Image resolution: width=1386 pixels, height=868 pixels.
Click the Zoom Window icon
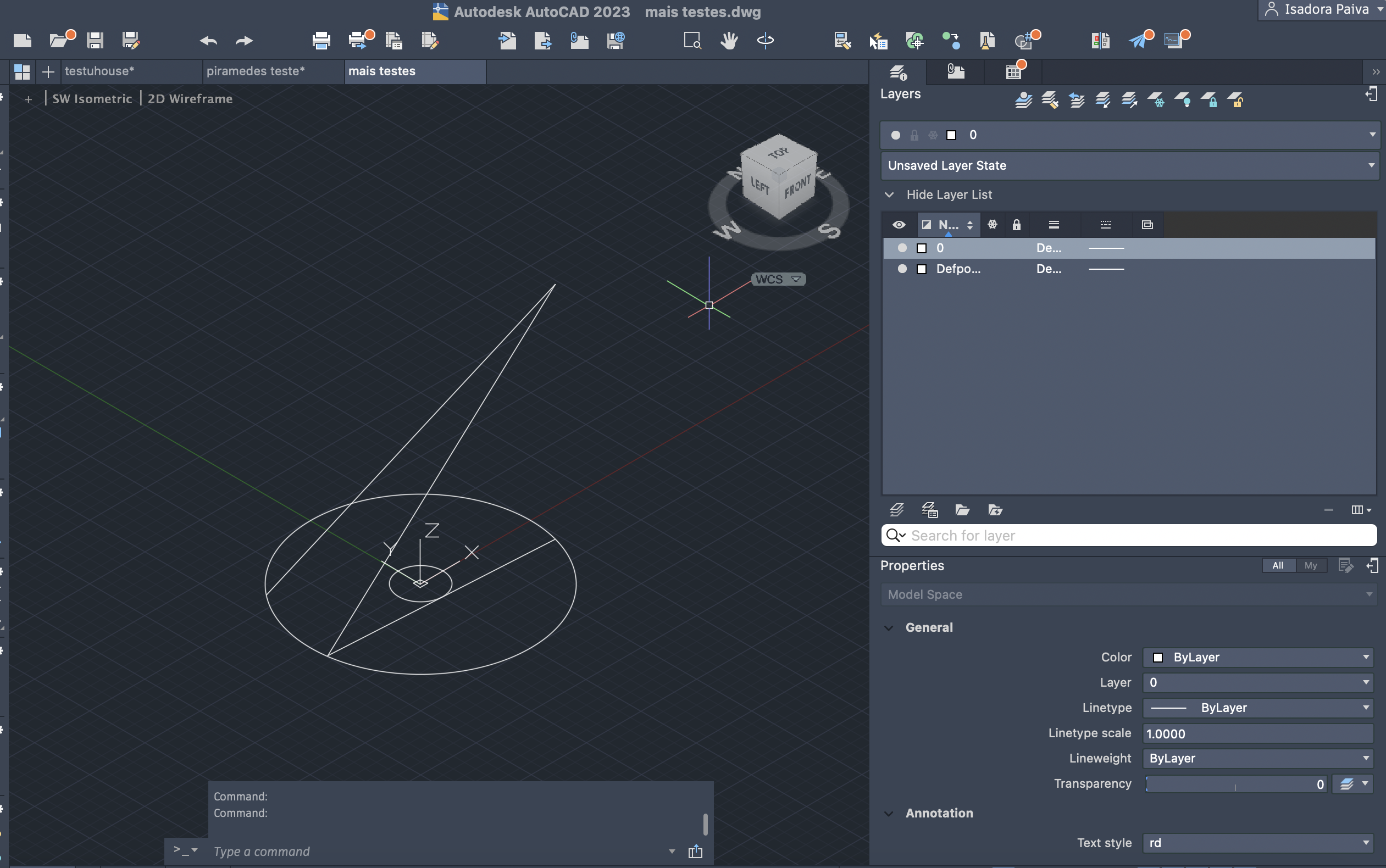[692, 41]
